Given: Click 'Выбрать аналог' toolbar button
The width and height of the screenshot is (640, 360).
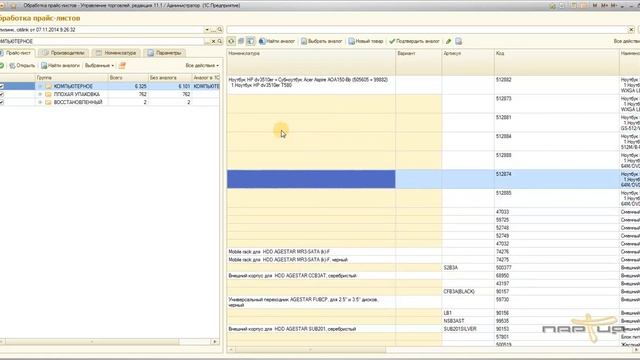Looking at the screenshot, I should click(322, 41).
